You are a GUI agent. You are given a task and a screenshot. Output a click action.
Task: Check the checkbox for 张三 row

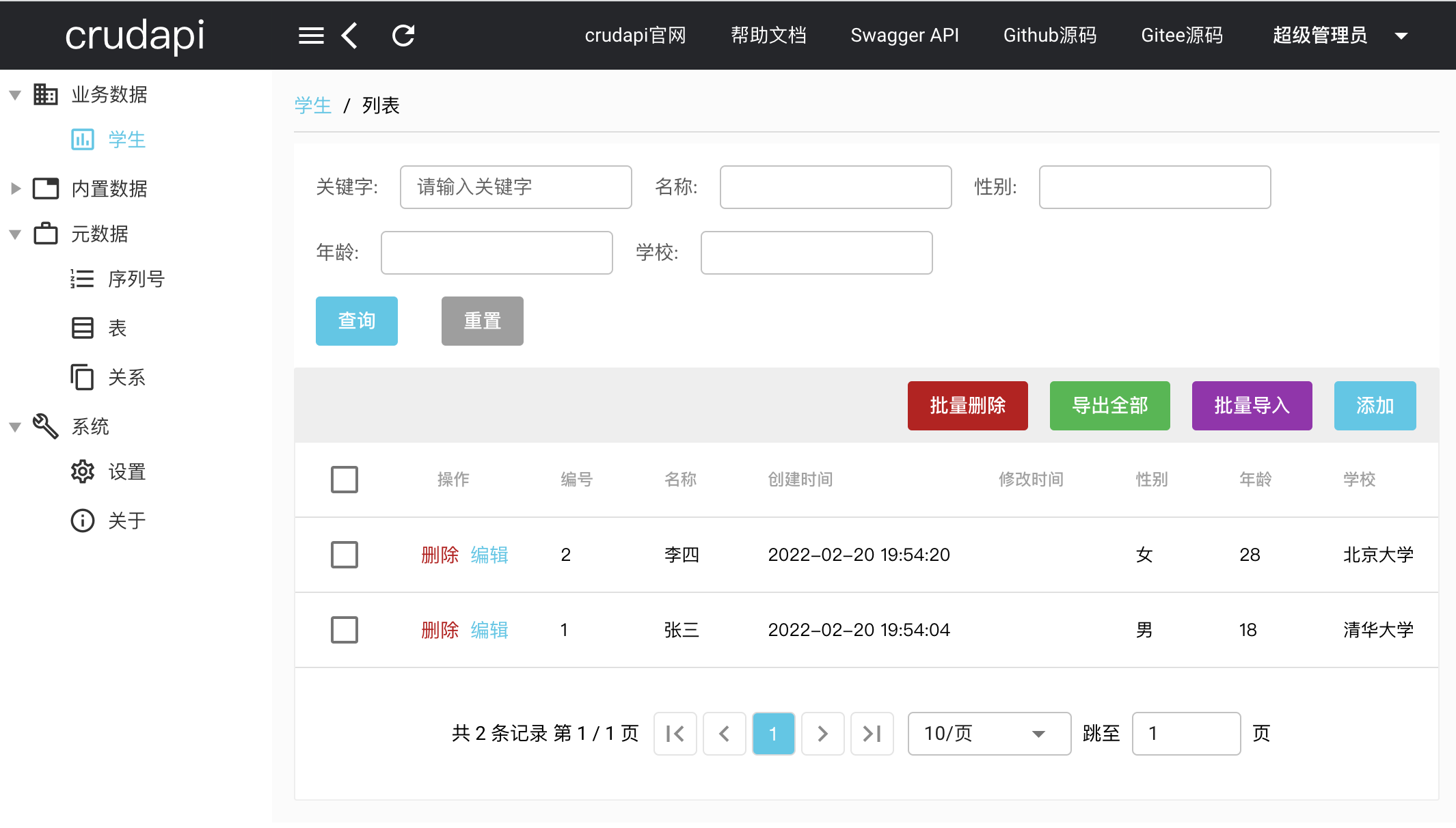[345, 630]
